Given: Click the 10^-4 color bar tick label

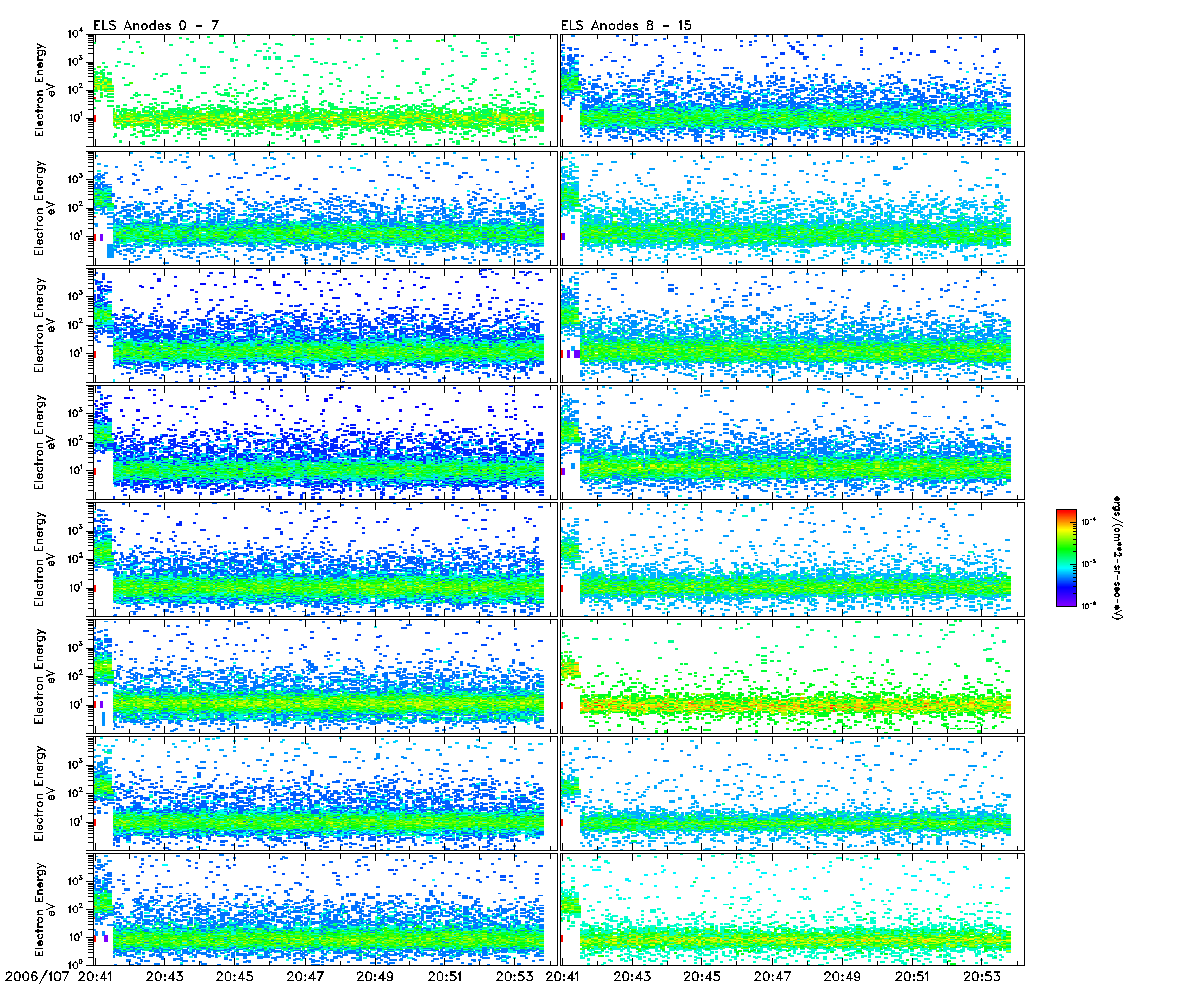Looking at the screenshot, I should [x=1088, y=521].
